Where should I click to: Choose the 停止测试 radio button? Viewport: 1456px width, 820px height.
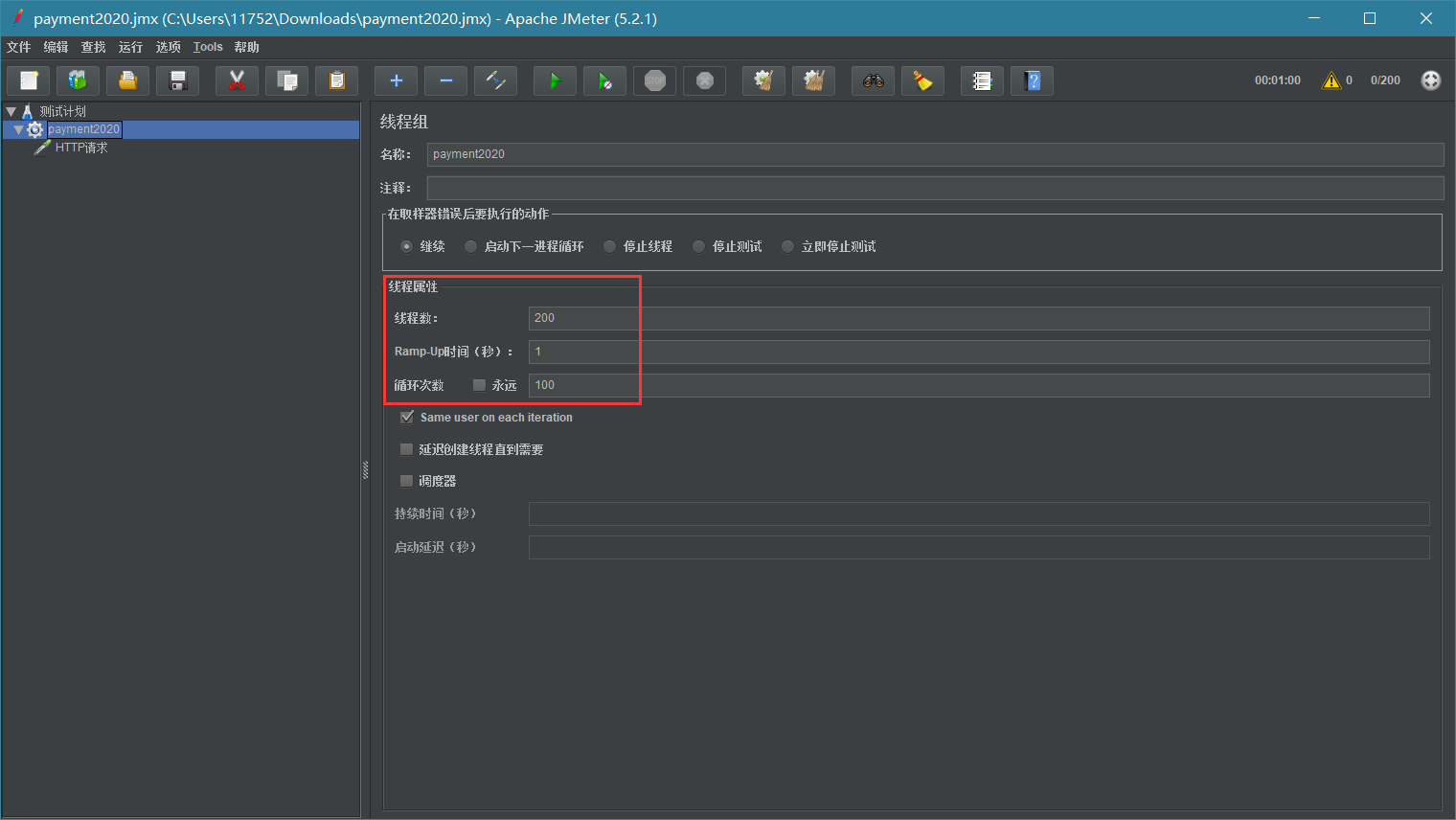[698, 246]
